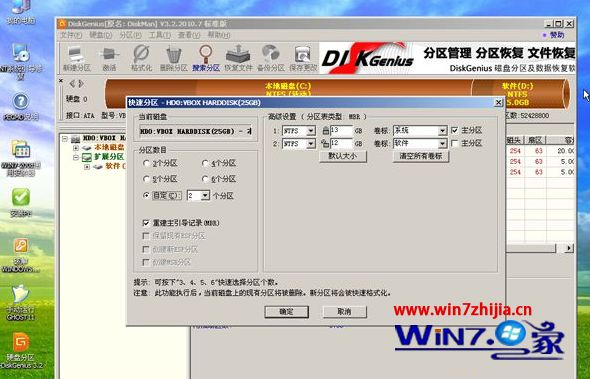
Task: Toggle 主分区 checkbox for partition 2
Action: 455,143
